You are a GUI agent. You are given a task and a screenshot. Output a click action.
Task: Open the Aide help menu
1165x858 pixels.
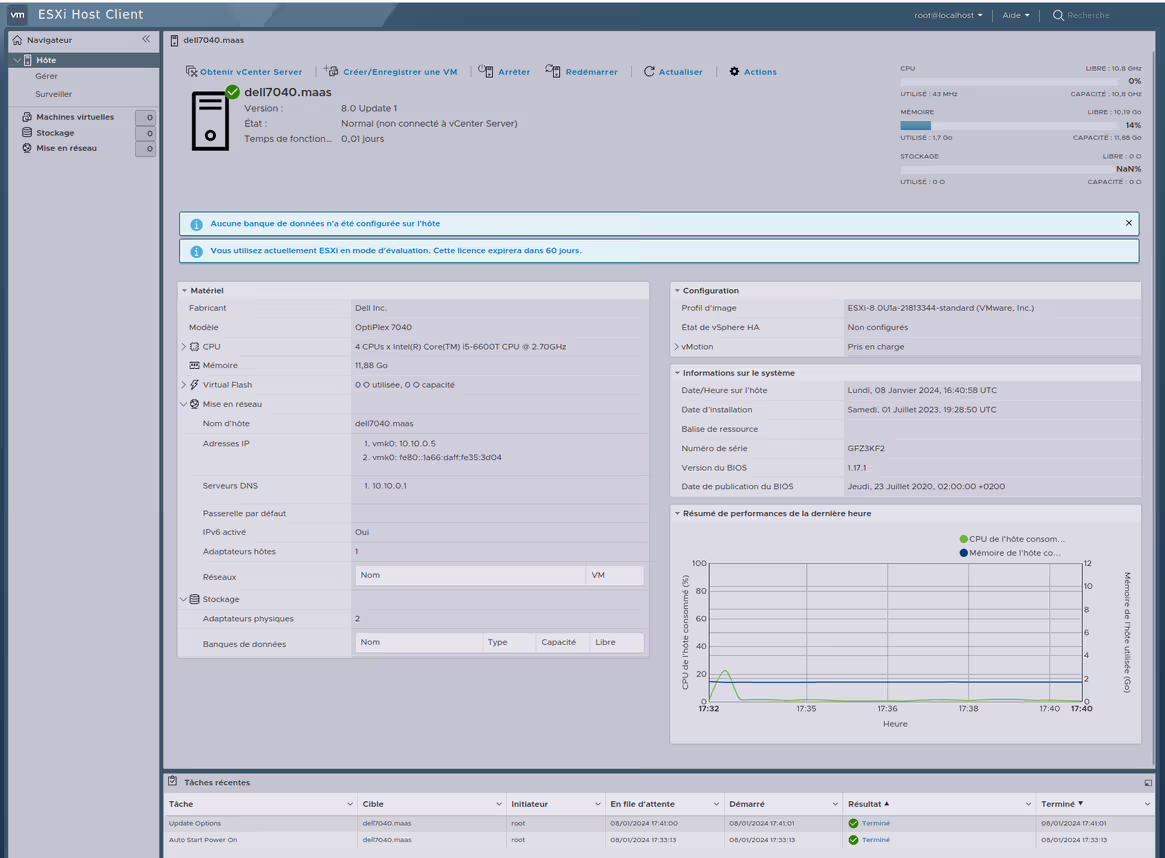click(x=1016, y=15)
